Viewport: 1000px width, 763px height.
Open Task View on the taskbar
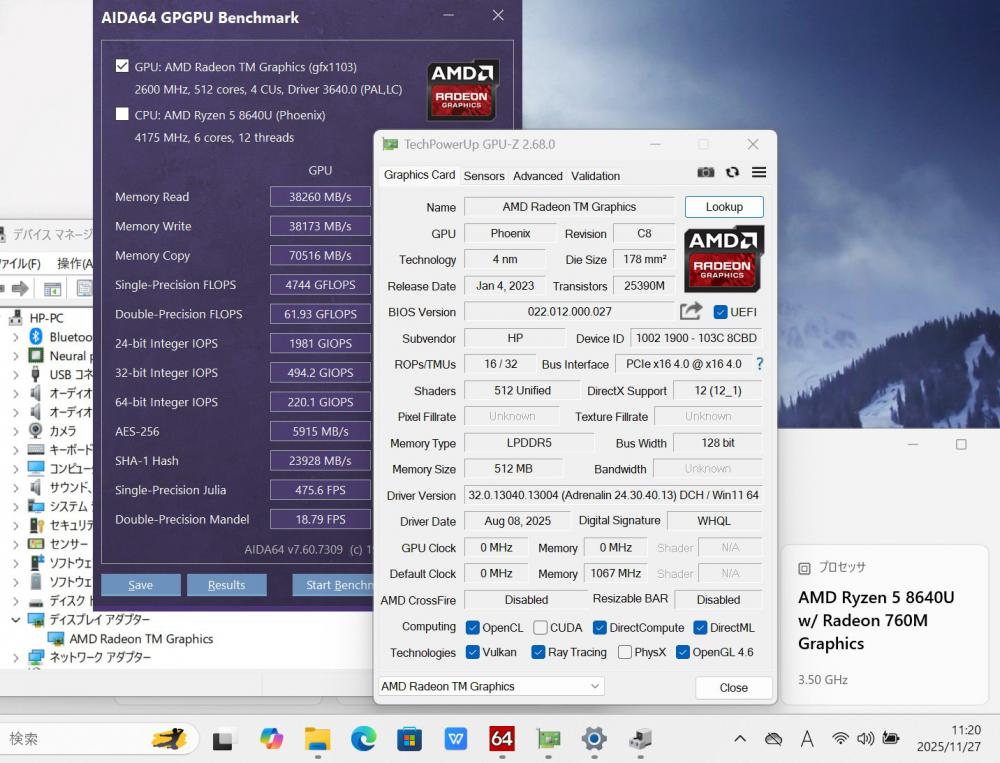point(223,739)
